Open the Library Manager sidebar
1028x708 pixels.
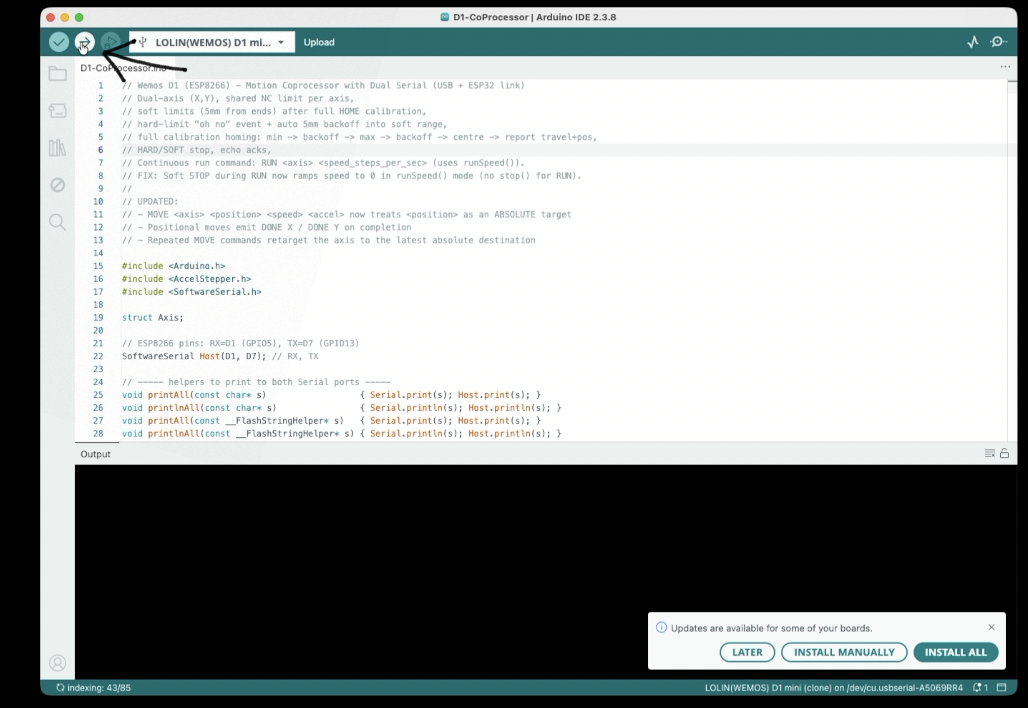pyautogui.click(x=58, y=148)
